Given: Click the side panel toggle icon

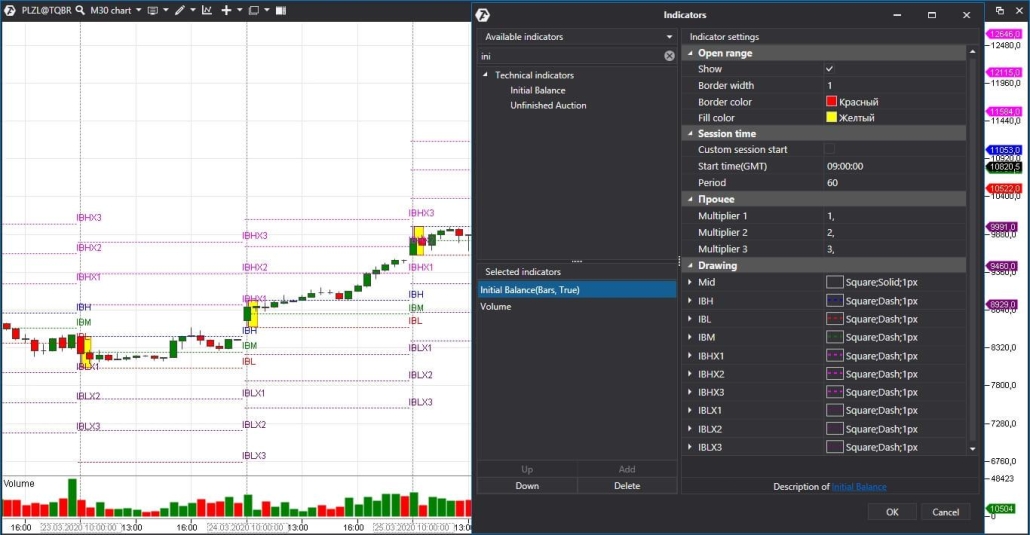Looking at the screenshot, I should coord(280,11).
